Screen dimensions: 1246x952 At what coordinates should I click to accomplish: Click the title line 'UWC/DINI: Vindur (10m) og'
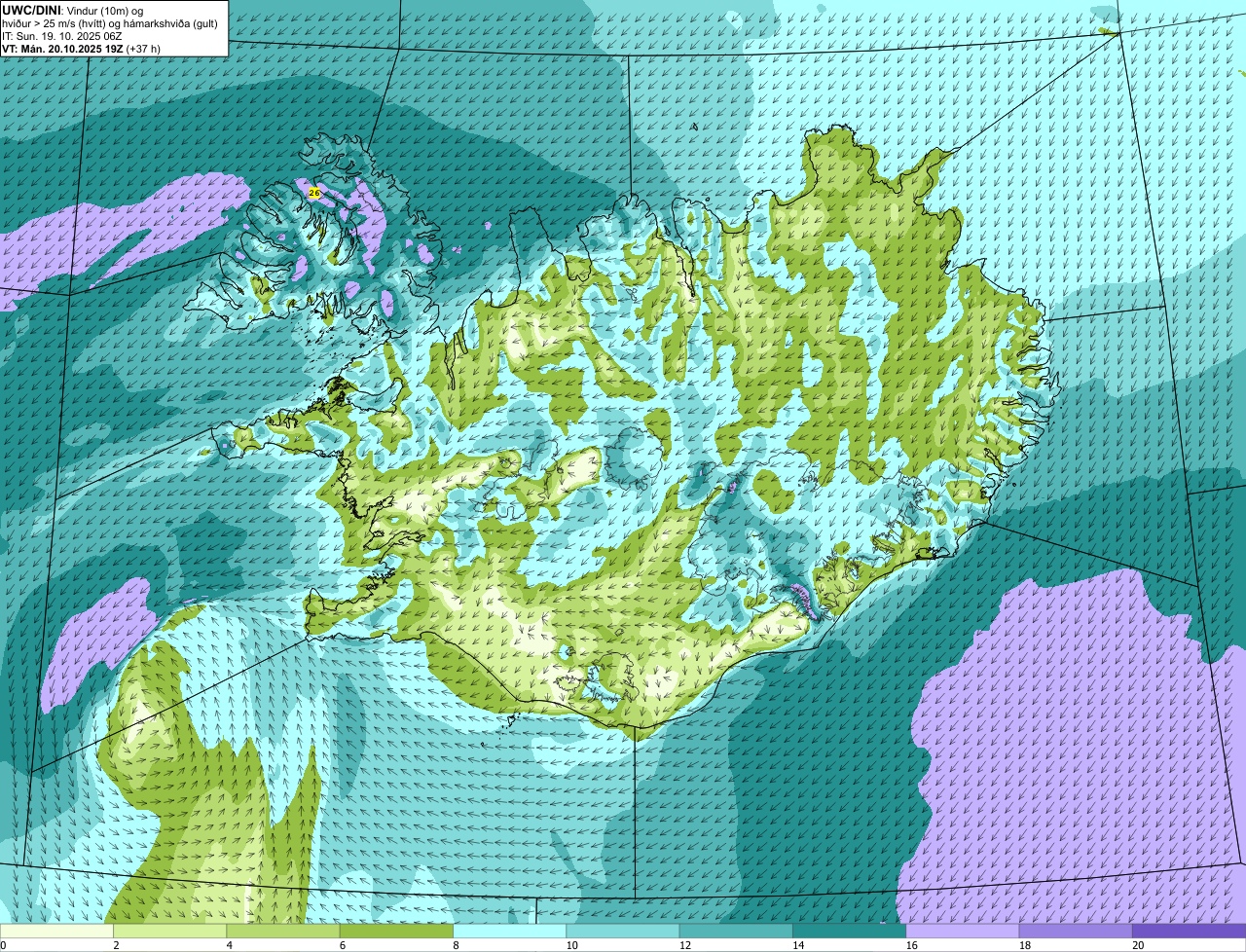pos(72,10)
